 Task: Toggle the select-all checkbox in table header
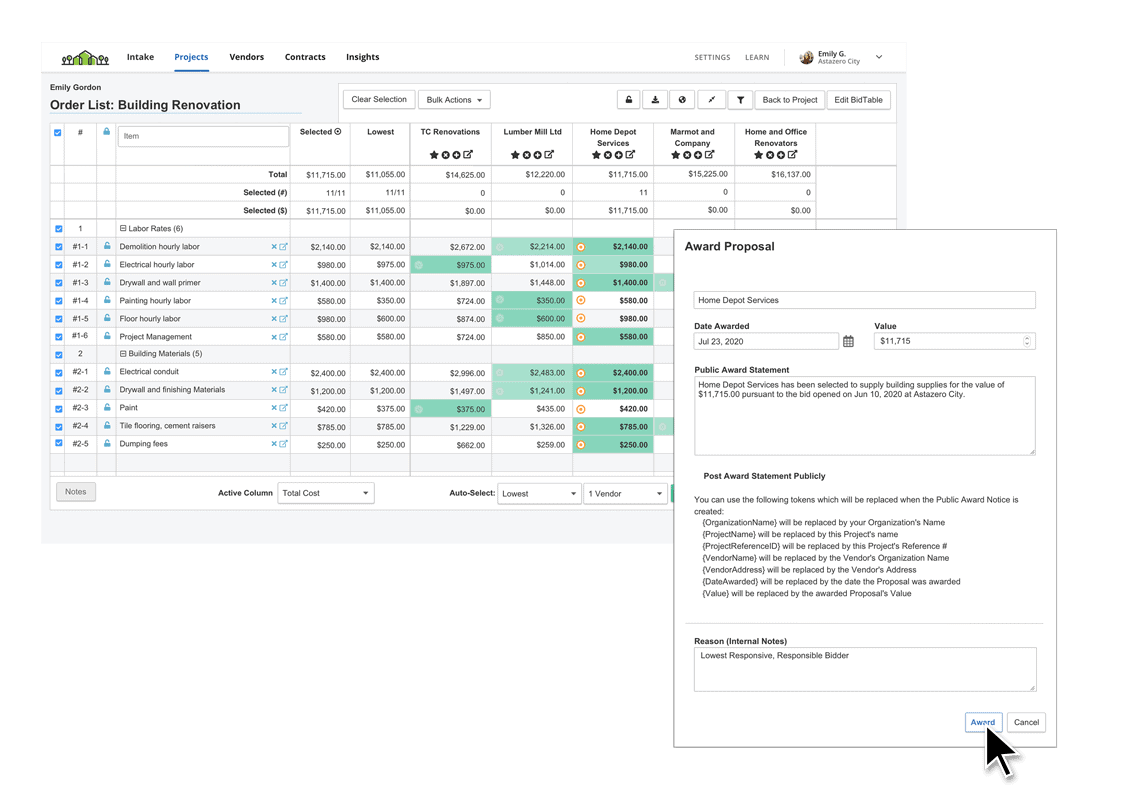tap(58, 132)
